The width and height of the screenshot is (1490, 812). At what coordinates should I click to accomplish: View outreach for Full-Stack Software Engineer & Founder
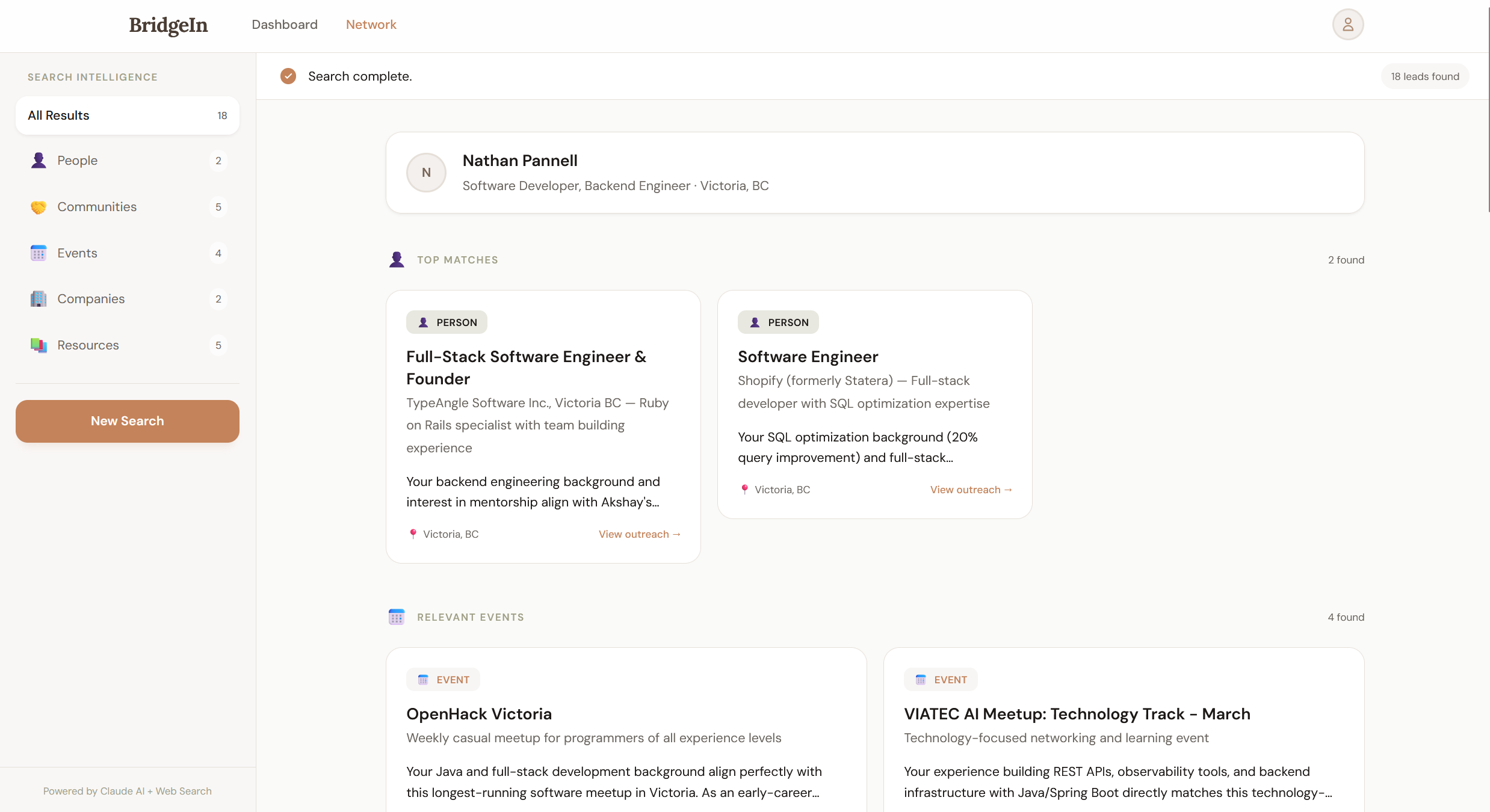click(x=639, y=534)
